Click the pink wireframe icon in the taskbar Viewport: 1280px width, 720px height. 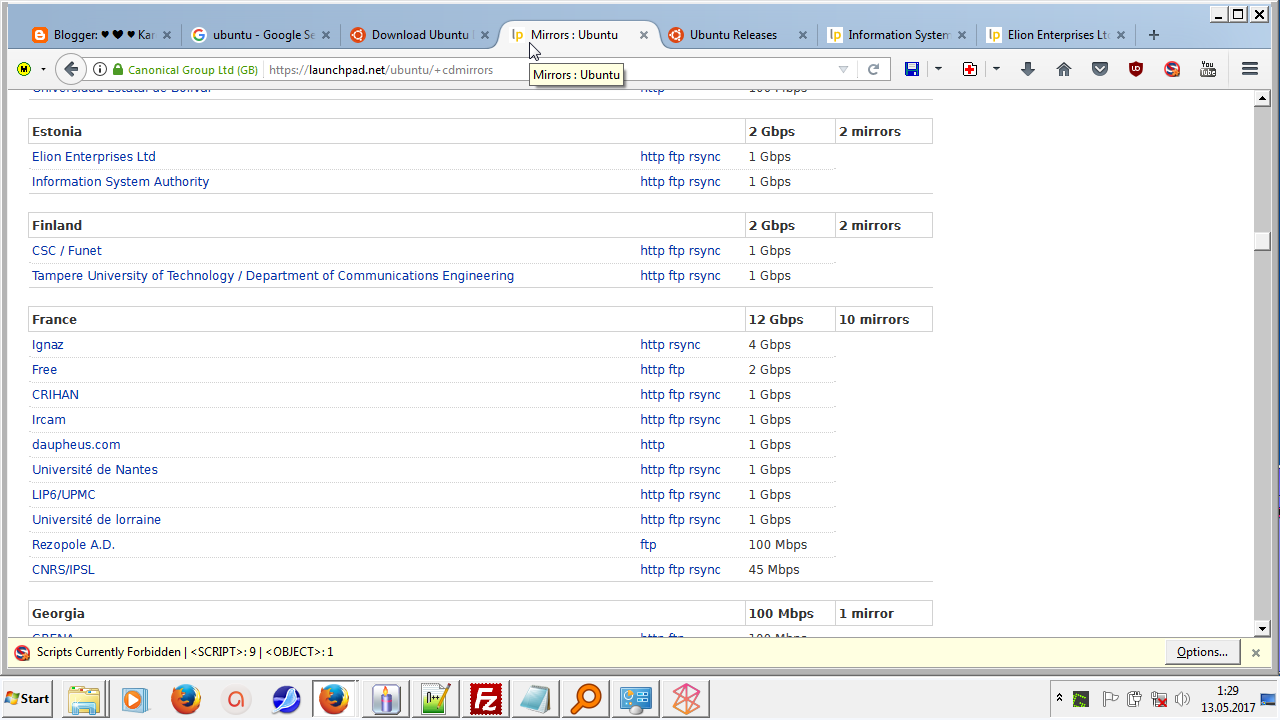(x=686, y=699)
